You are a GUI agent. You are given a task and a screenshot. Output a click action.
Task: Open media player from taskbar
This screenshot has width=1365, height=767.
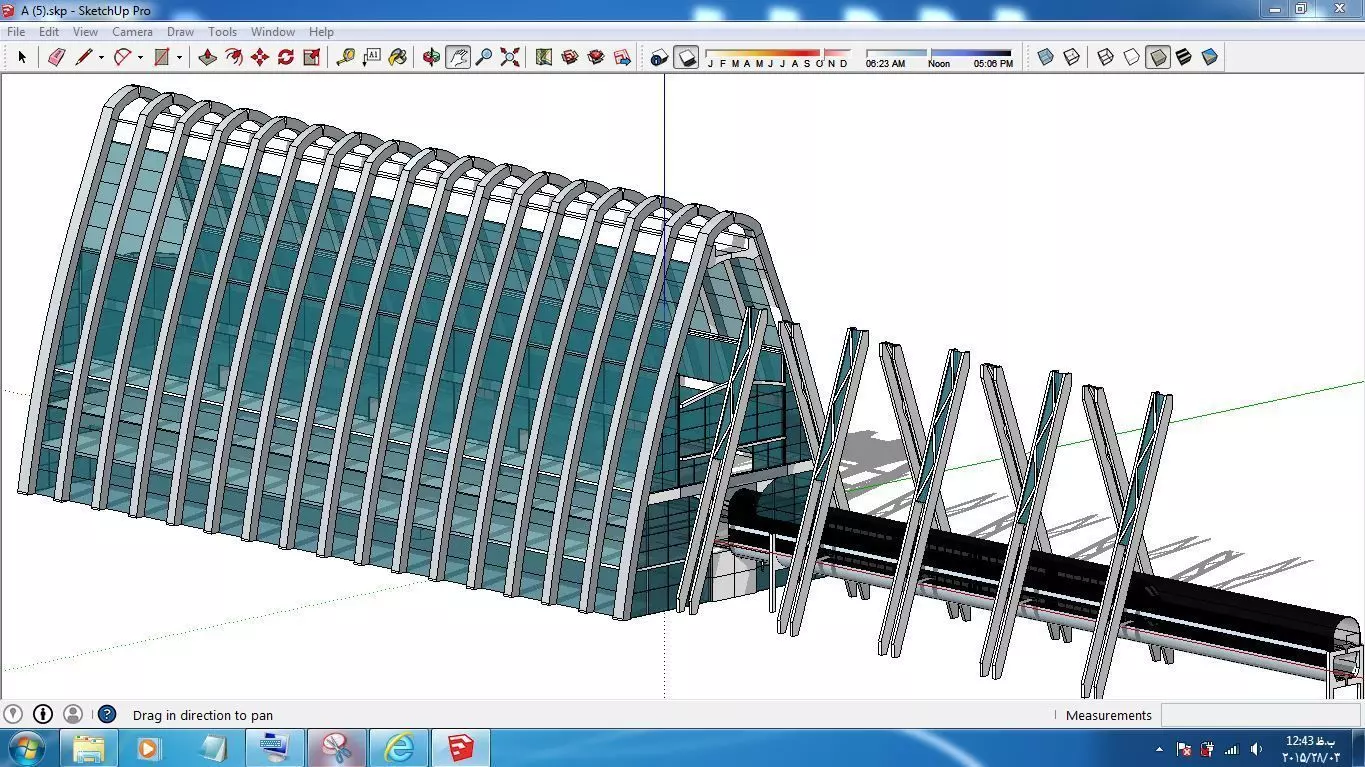point(149,748)
